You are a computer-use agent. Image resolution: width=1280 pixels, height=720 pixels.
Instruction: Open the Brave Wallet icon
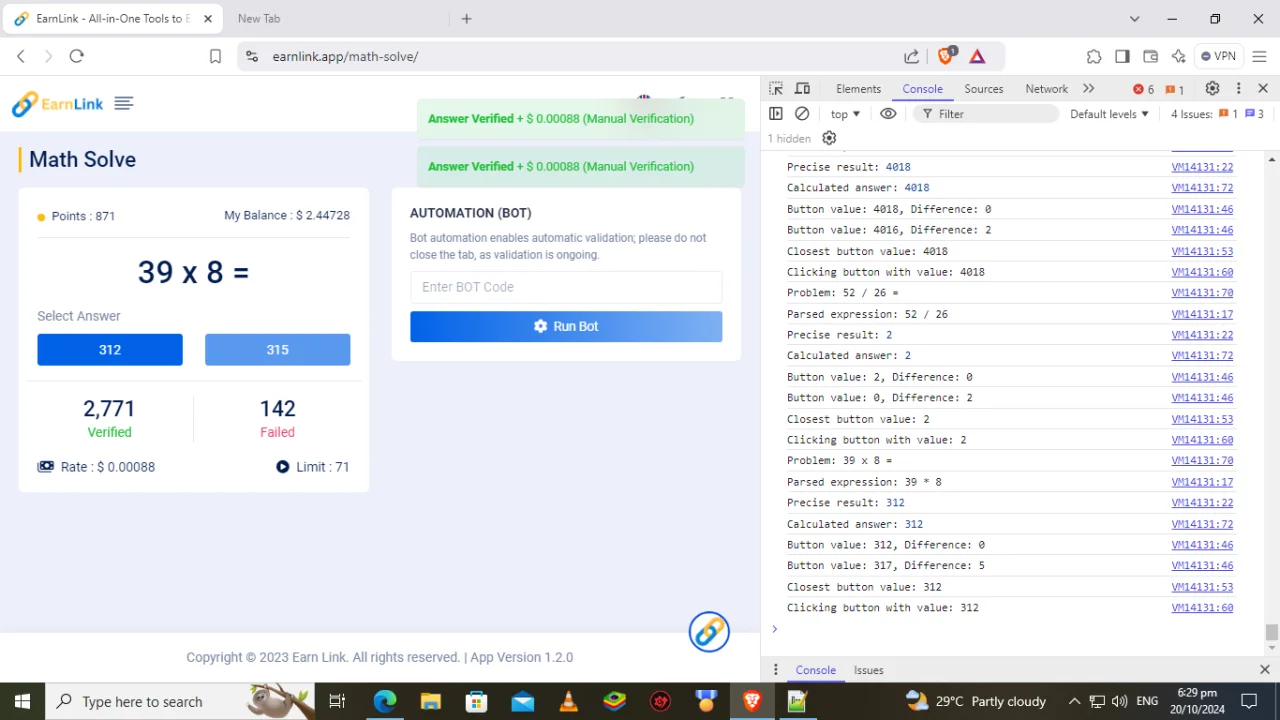coord(1151,56)
